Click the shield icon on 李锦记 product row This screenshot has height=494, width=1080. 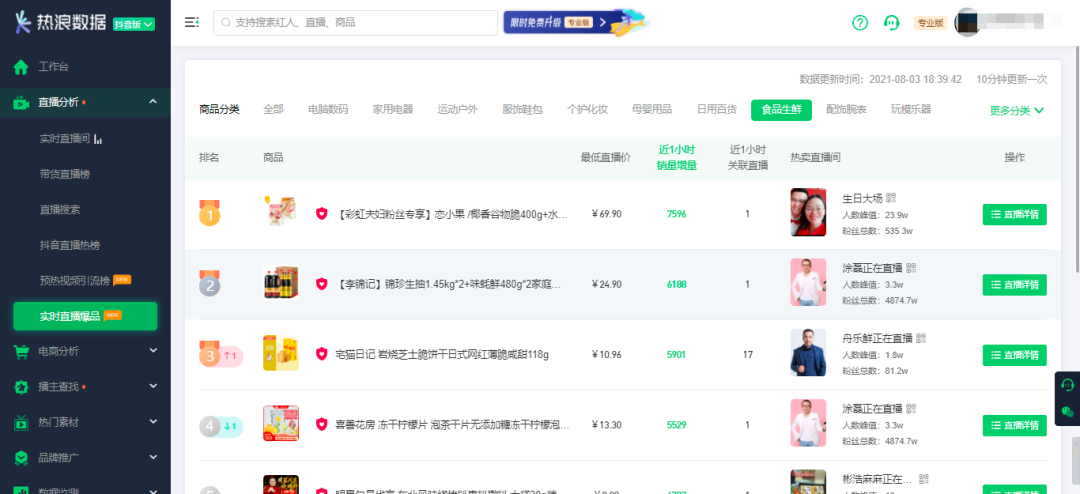coord(322,284)
